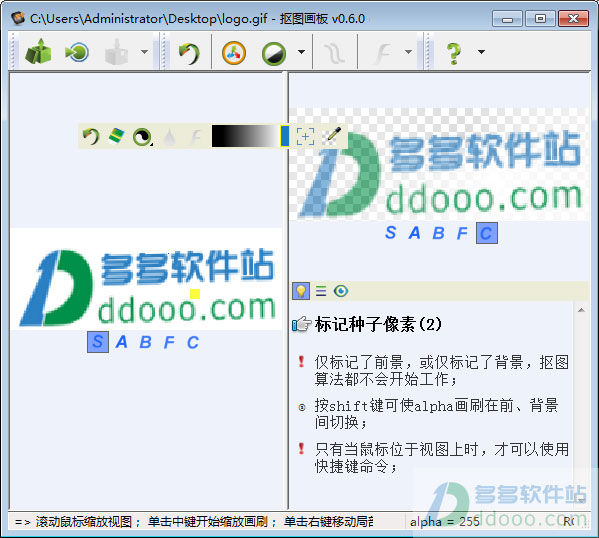The width and height of the screenshot is (599, 538).
Task: Click the tip text starting 仅标记了前景
Action: pos(442,371)
